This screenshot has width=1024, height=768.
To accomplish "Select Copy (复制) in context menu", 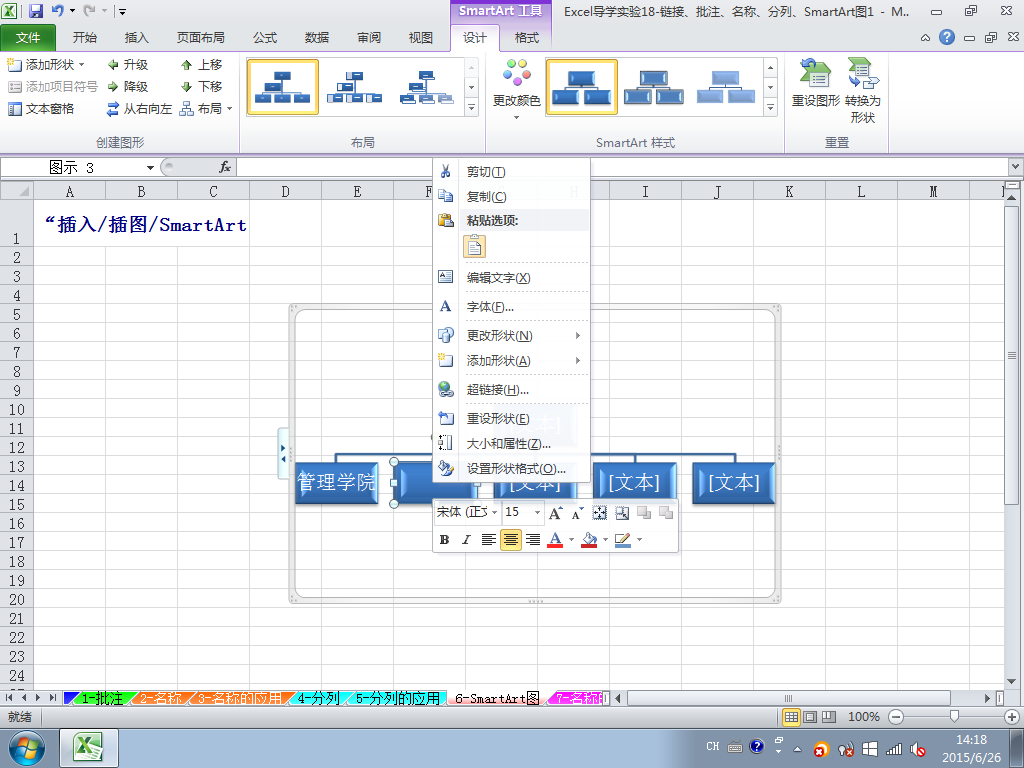I will tap(511, 196).
